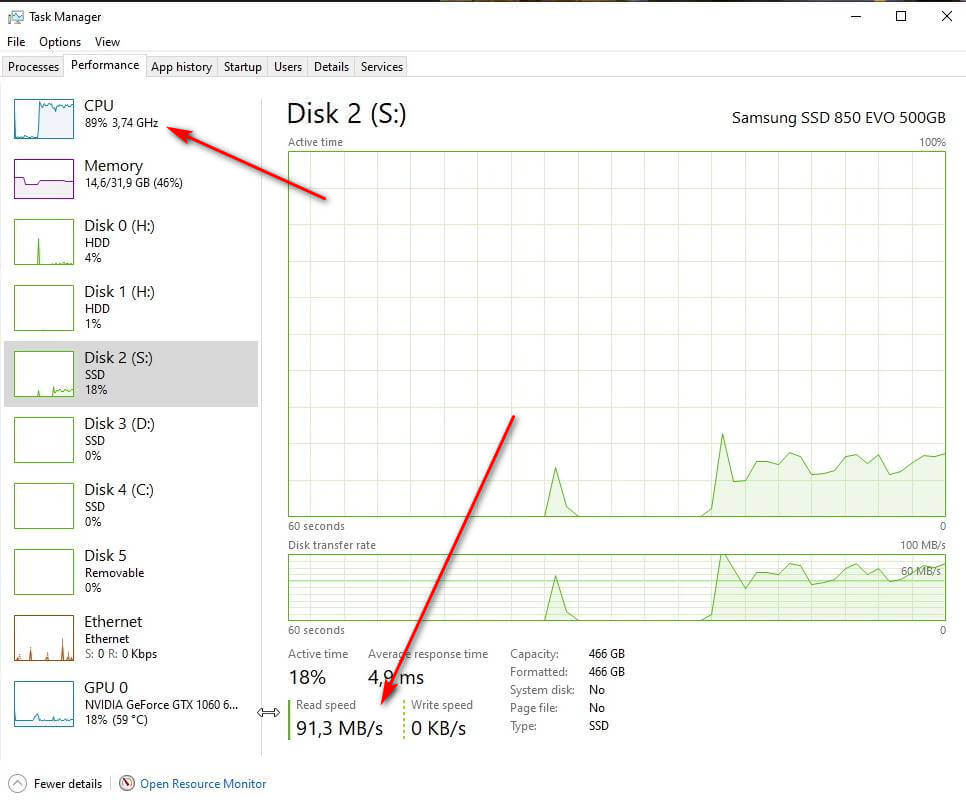Screen dimensions: 966x808
Task: Click the Capacity 466 GB value
Action: point(606,653)
